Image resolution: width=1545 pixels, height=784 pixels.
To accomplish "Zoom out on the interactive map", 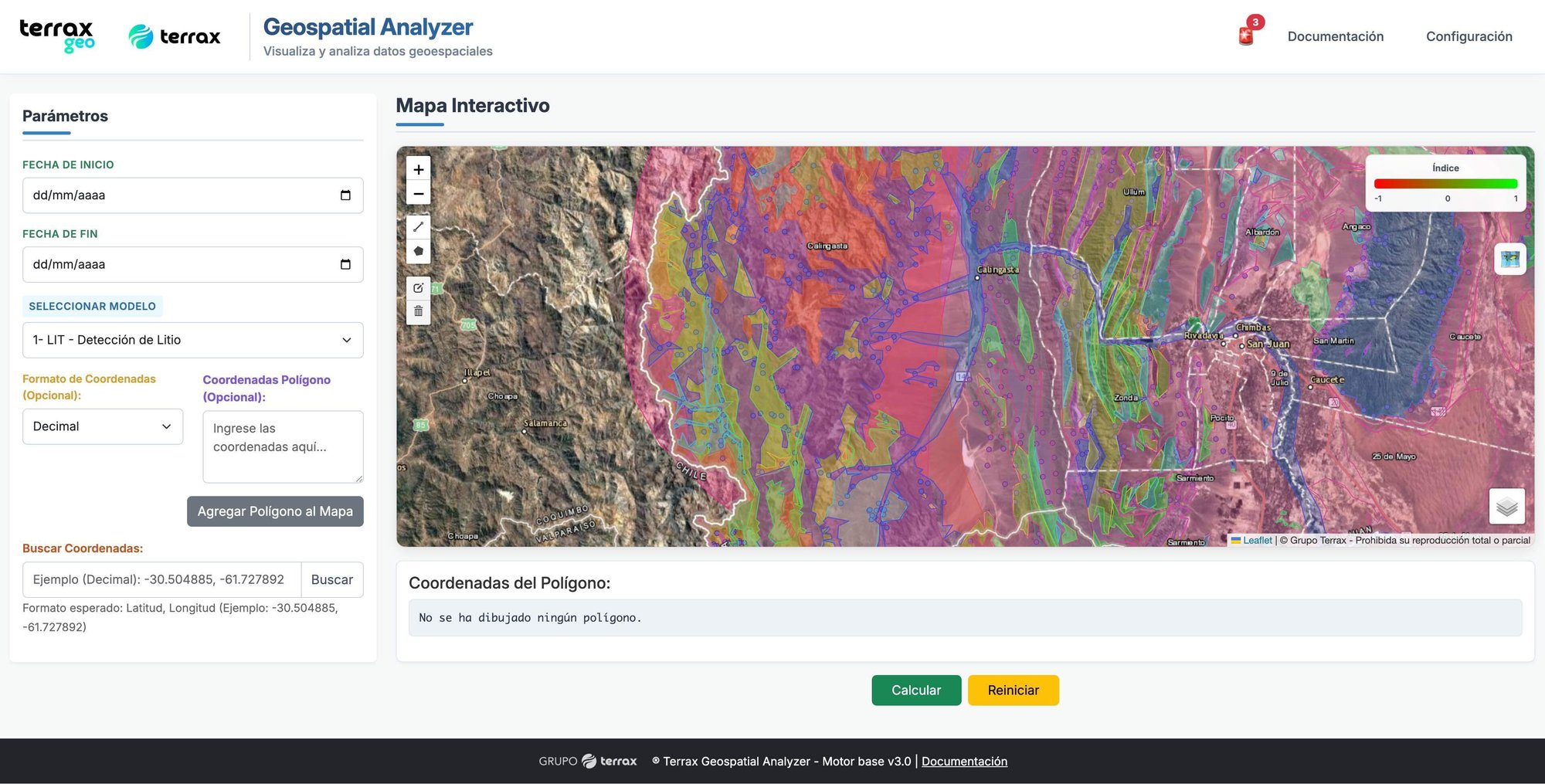I will click(x=418, y=194).
